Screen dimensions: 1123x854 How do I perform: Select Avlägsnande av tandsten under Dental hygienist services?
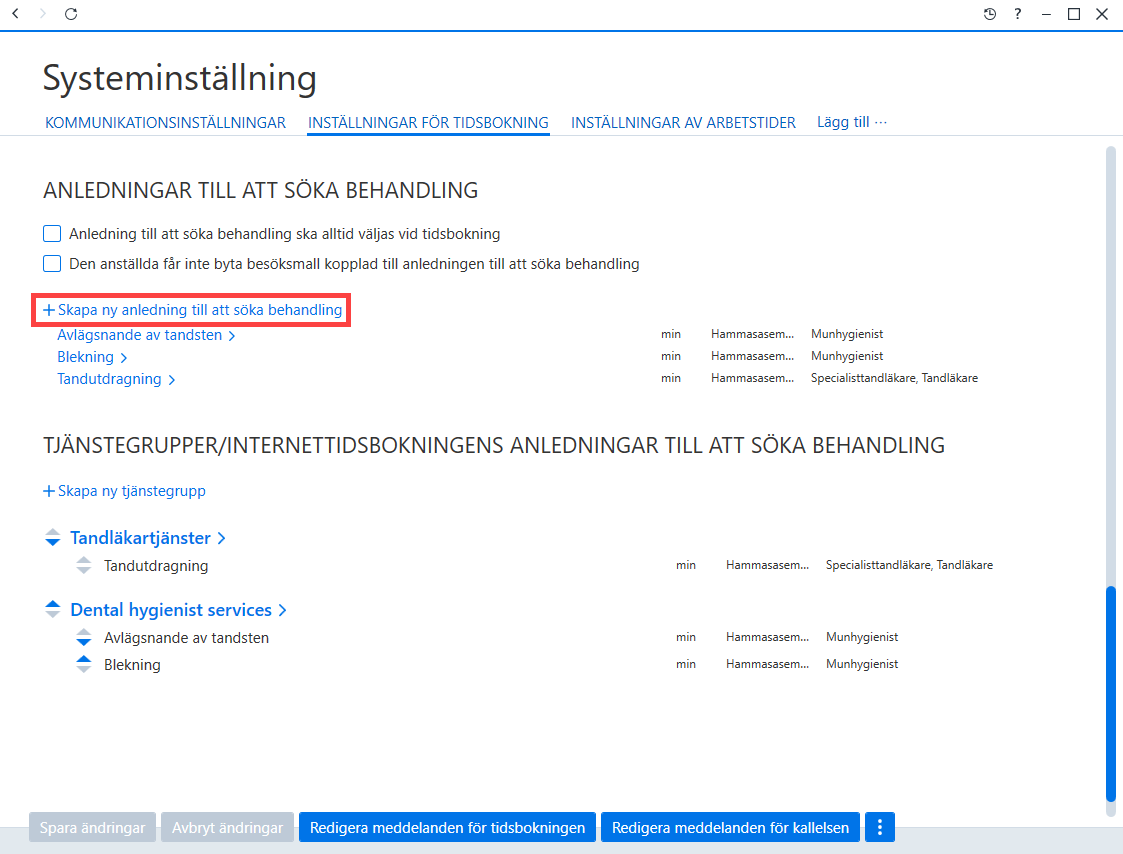click(186, 638)
